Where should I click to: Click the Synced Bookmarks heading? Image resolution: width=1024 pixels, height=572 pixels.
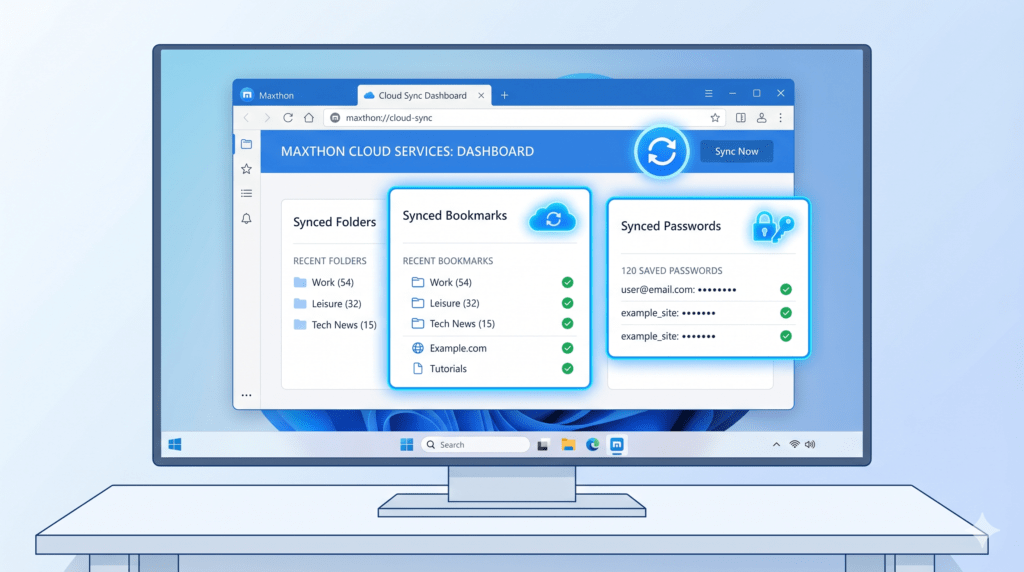[455, 215]
